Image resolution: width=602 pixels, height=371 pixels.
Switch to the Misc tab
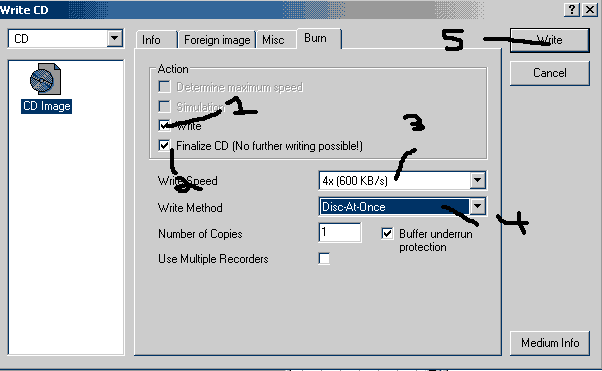click(273, 40)
